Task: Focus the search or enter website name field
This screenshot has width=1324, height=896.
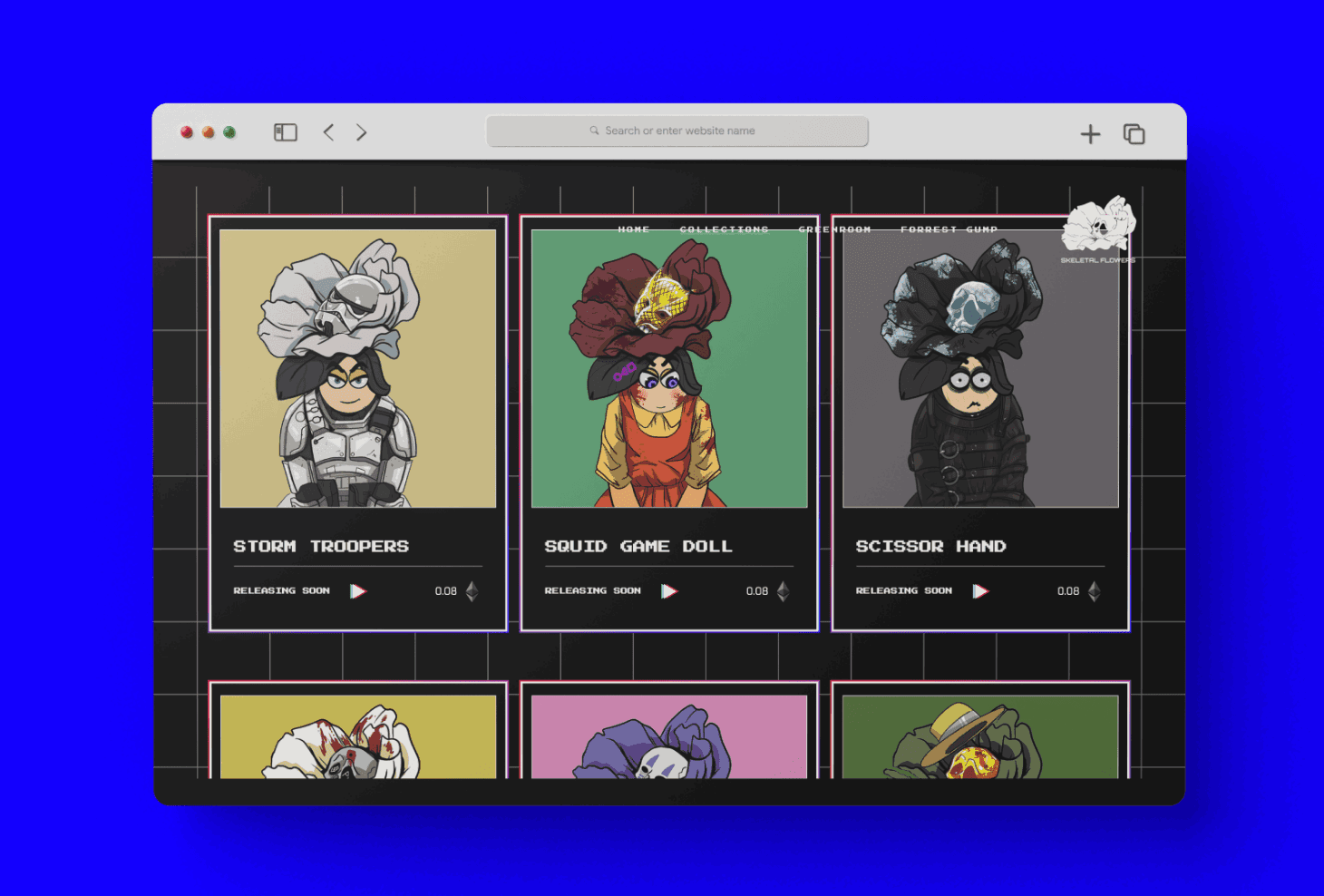Action: tap(677, 131)
